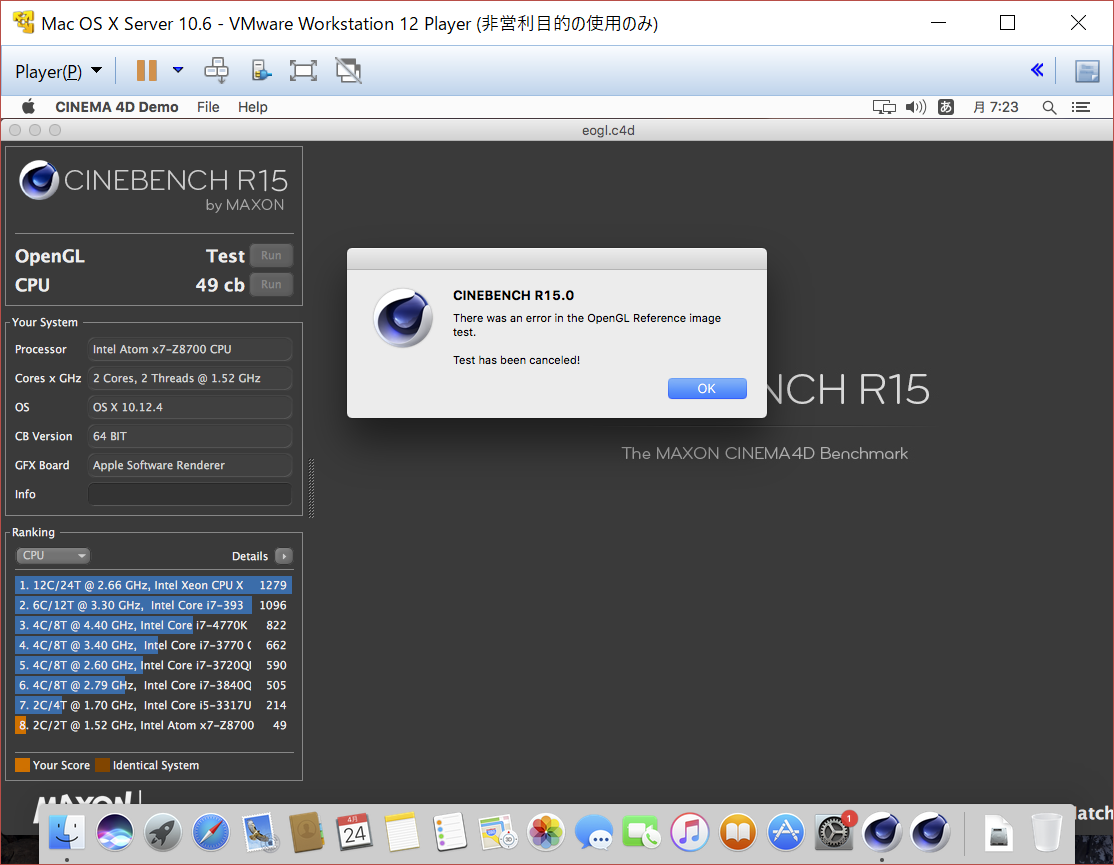Click OK in the CINEBENCH error dialog

[707, 389]
